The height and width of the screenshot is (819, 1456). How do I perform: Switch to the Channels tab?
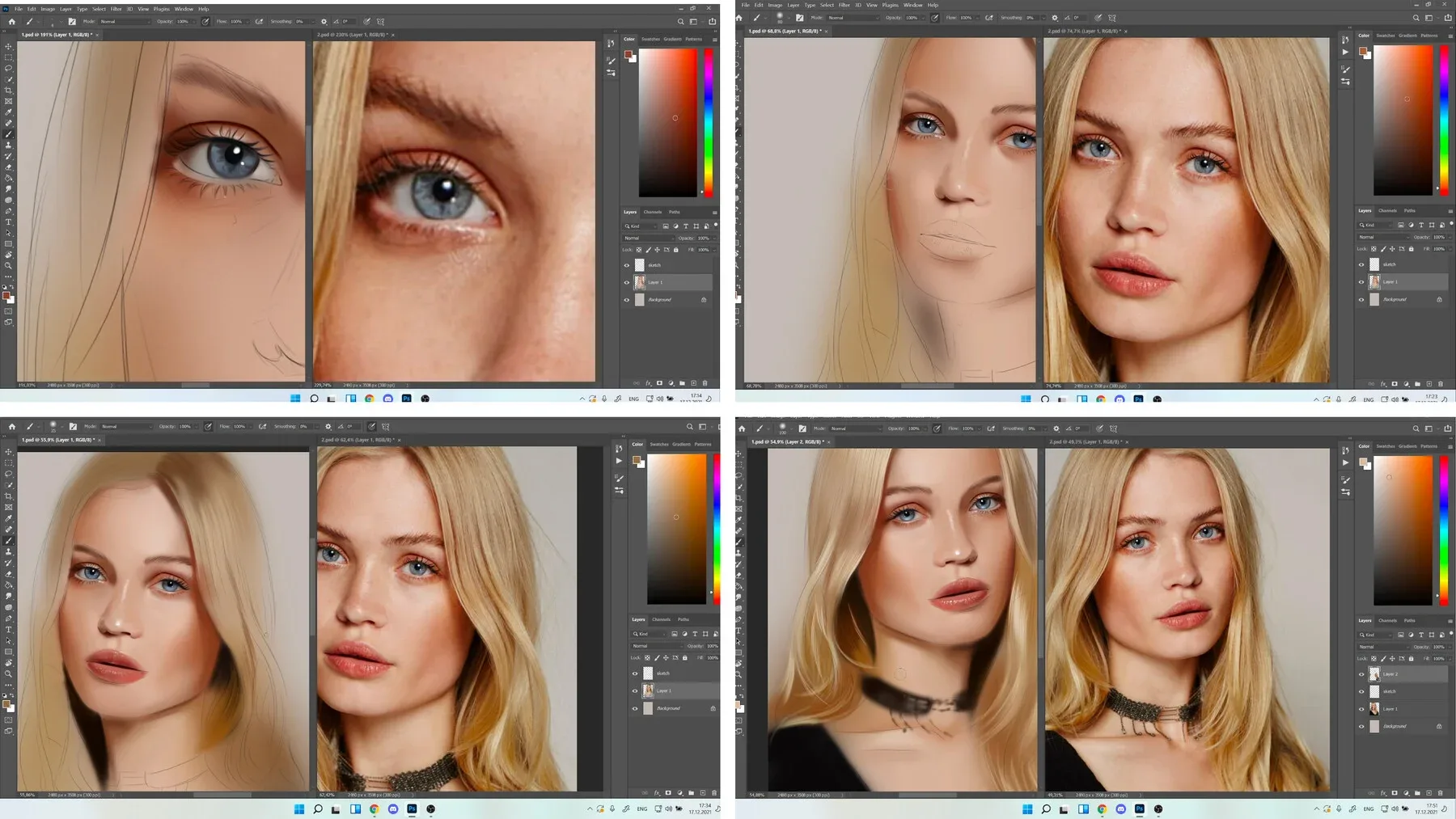(x=652, y=212)
